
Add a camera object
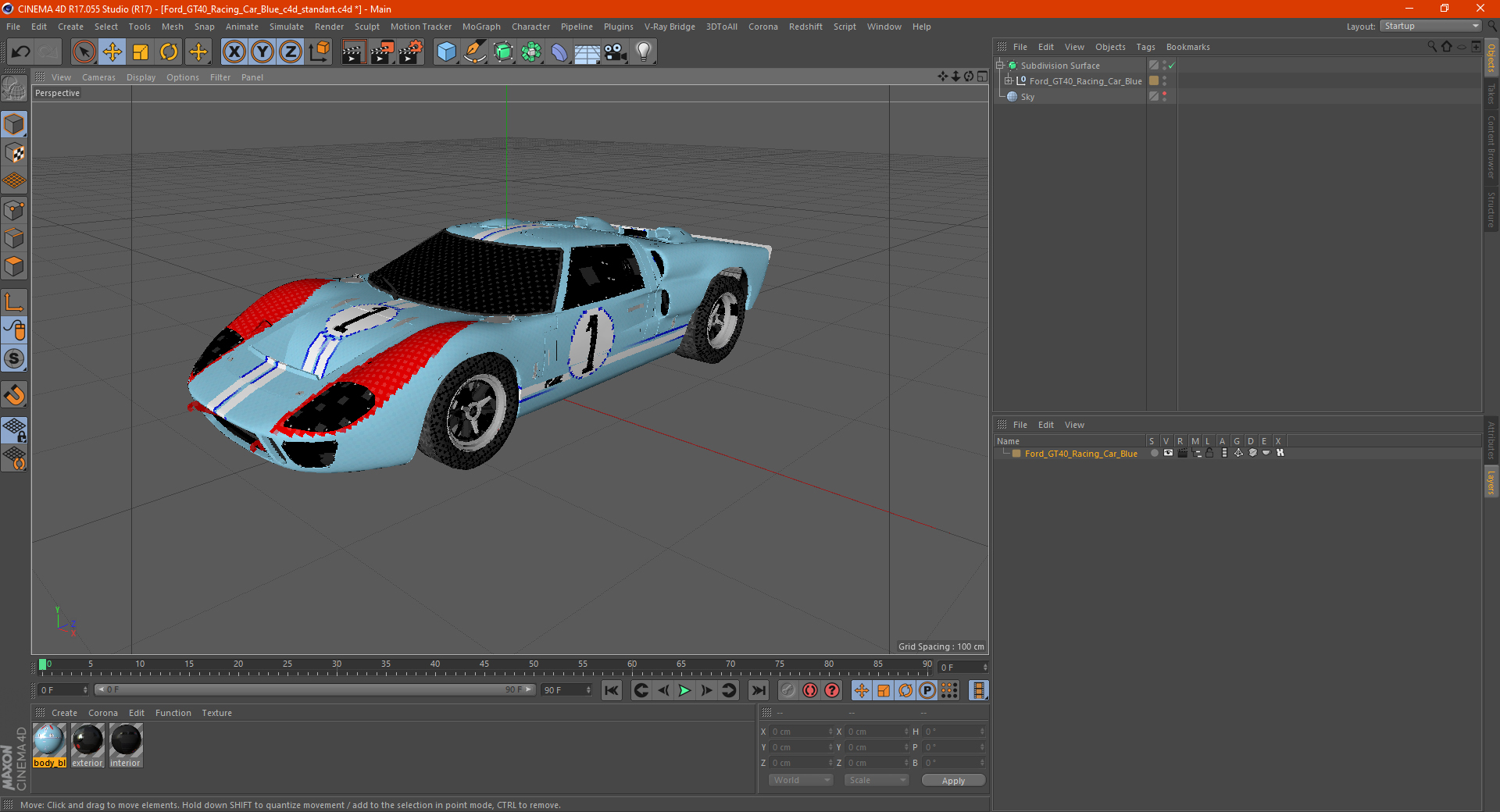pyautogui.click(x=616, y=52)
